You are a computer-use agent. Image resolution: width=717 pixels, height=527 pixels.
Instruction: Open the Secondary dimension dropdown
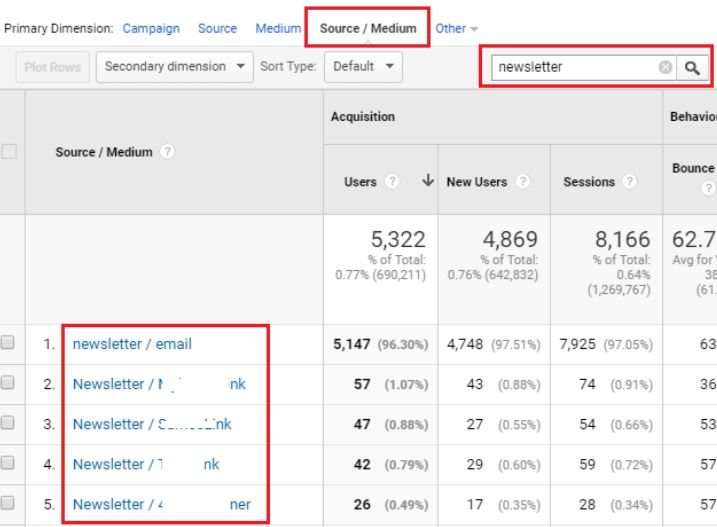pyautogui.click(x=174, y=67)
